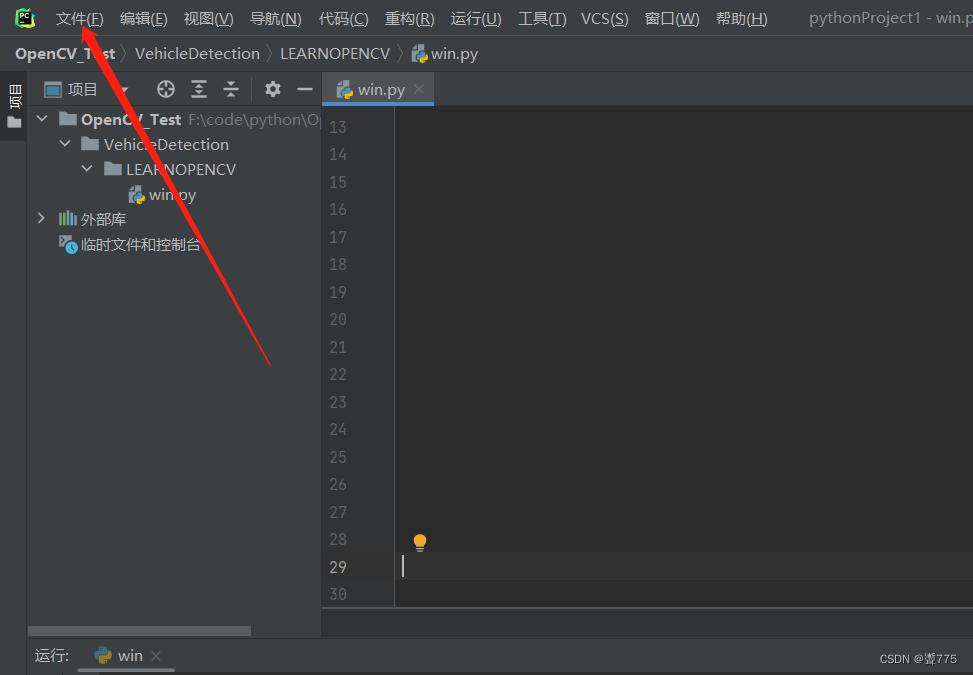973x675 pixels.
Task: Click LEARNOPENCV in the breadcrumb bar
Action: point(335,54)
